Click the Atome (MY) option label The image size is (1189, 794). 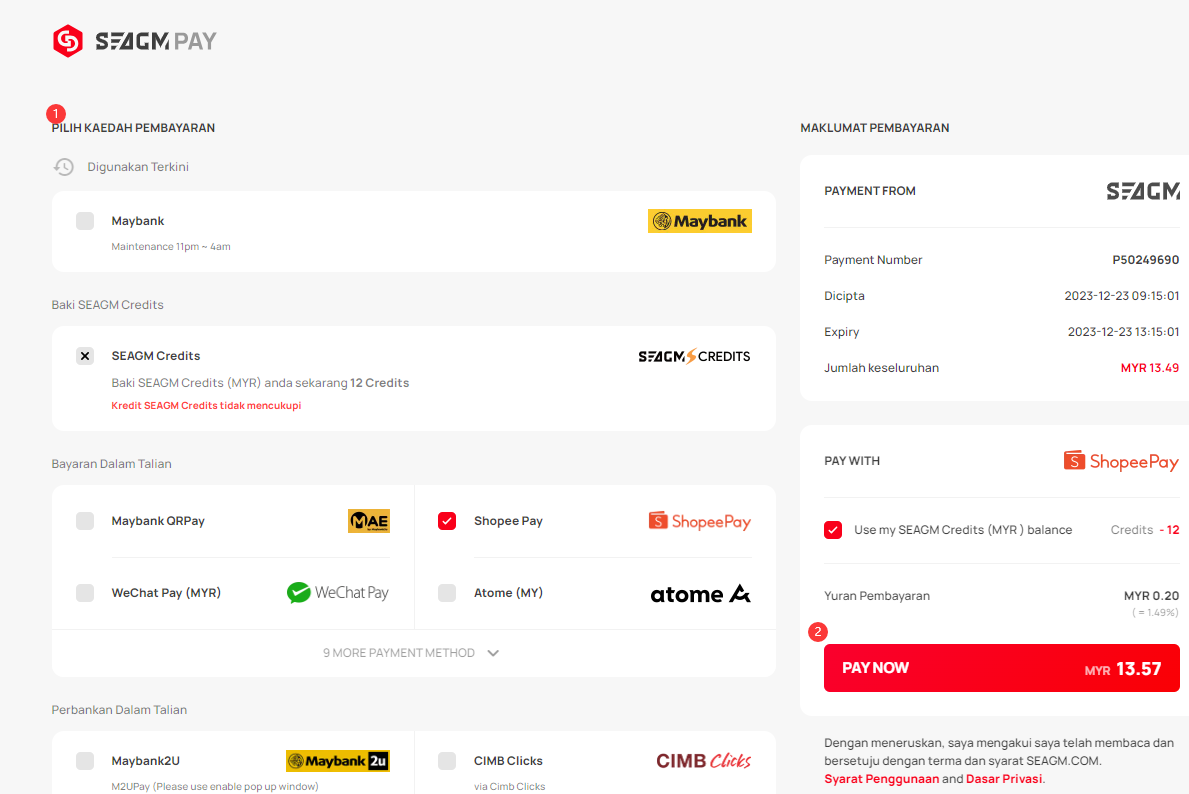point(508,592)
